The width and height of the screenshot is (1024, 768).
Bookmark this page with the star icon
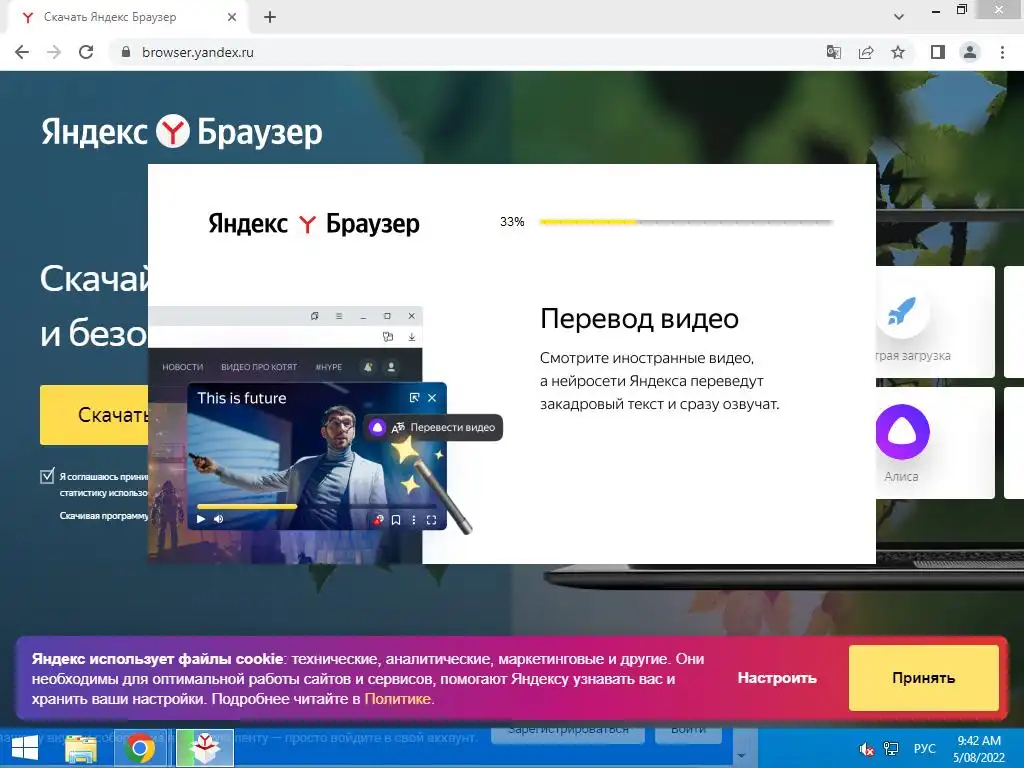click(x=898, y=52)
